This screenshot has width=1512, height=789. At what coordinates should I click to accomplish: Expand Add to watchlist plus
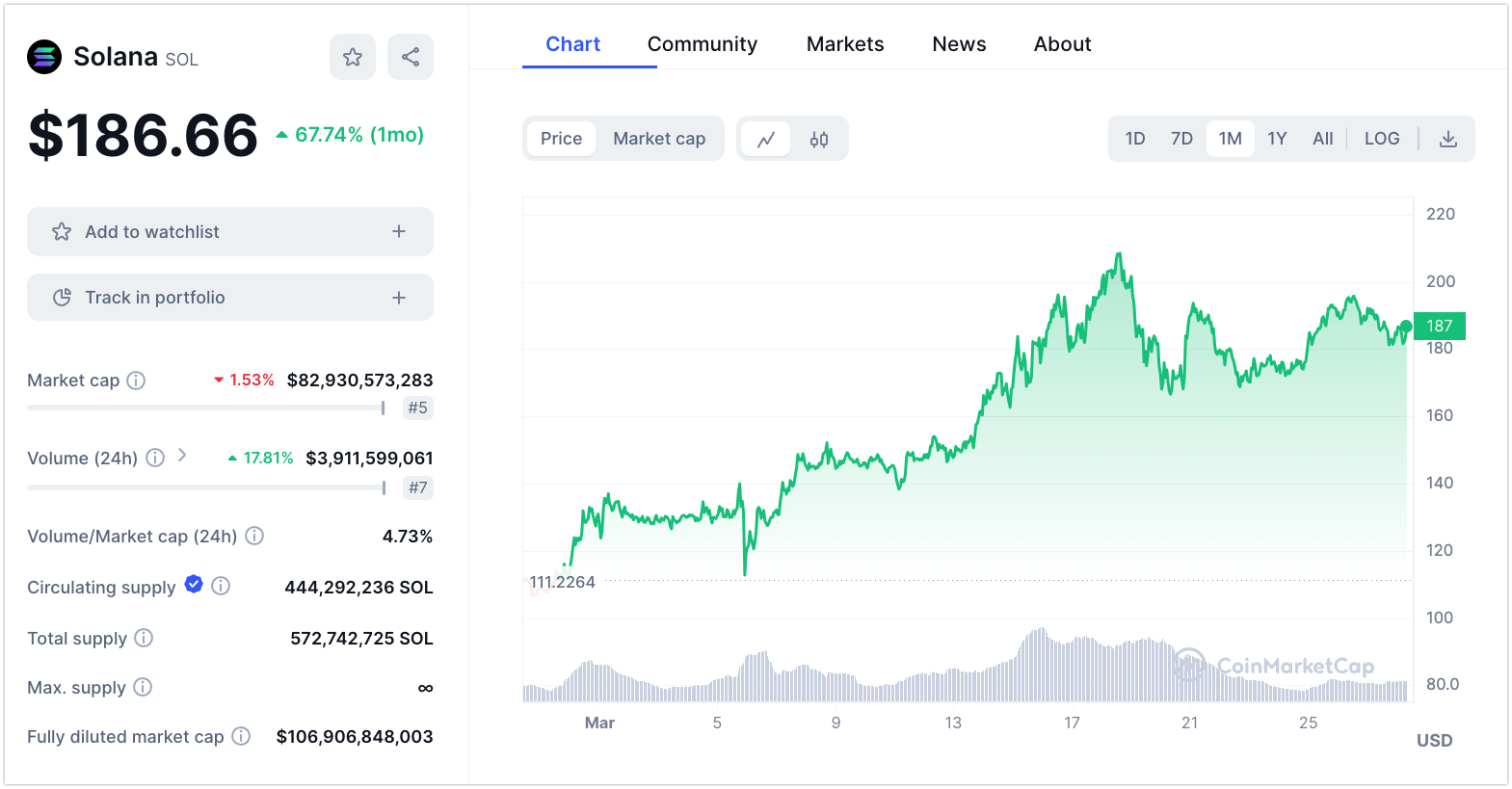pos(399,232)
